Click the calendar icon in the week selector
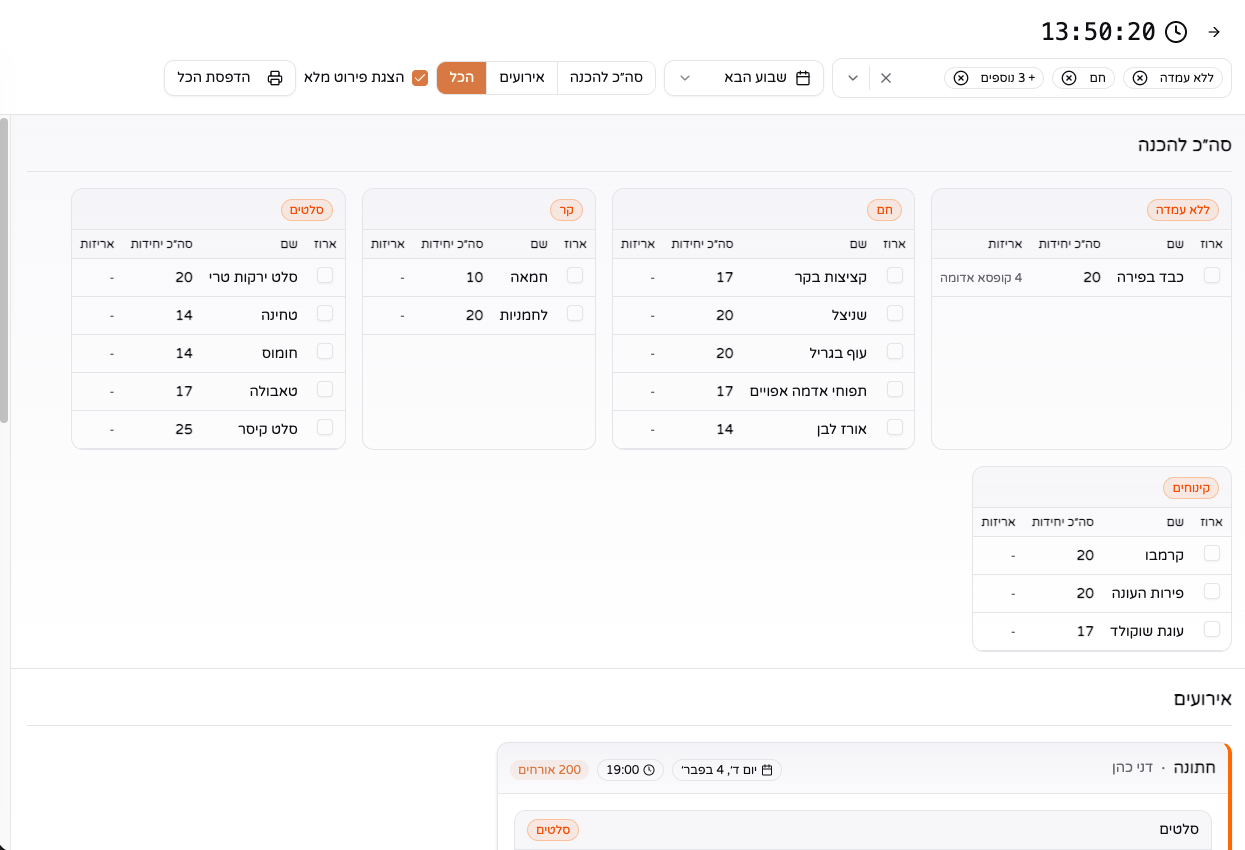 pyautogui.click(x=803, y=77)
